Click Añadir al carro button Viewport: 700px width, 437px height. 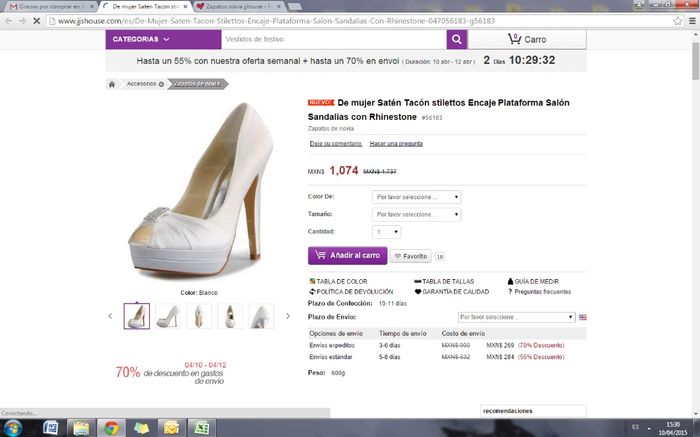[347, 256]
